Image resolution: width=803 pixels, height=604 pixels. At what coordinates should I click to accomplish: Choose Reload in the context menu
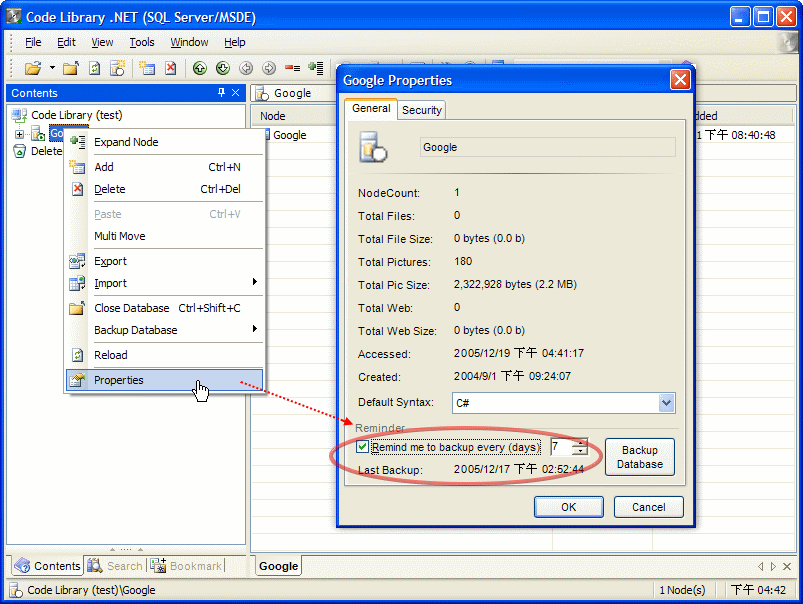click(x=164, y=355)
